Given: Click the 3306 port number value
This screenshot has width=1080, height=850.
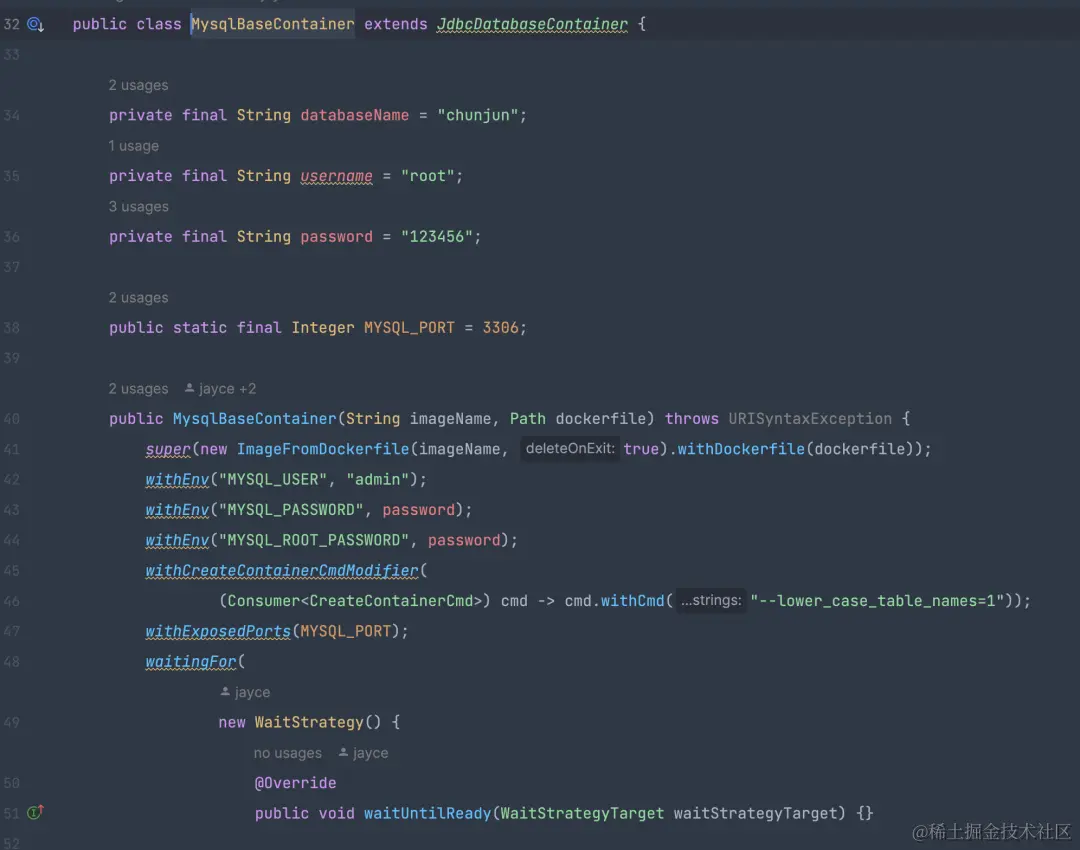Looking at the screenshot, I should [x=500, y=328].
